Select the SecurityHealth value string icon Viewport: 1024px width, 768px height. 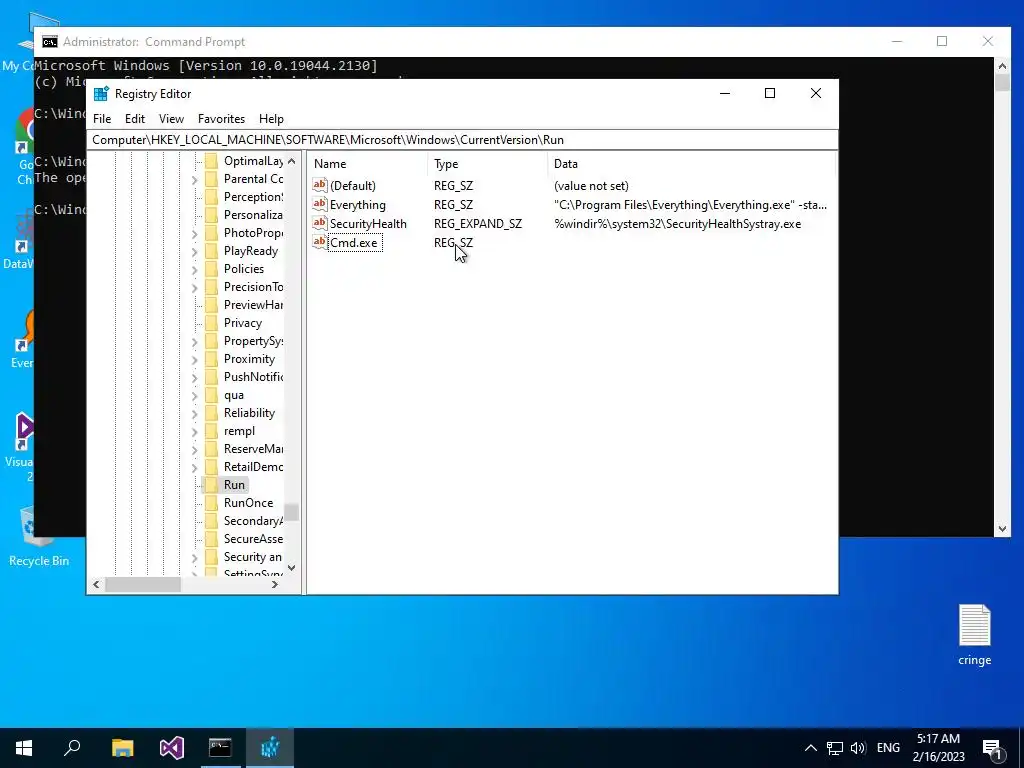pyautogui.click(x=319, y=223)
